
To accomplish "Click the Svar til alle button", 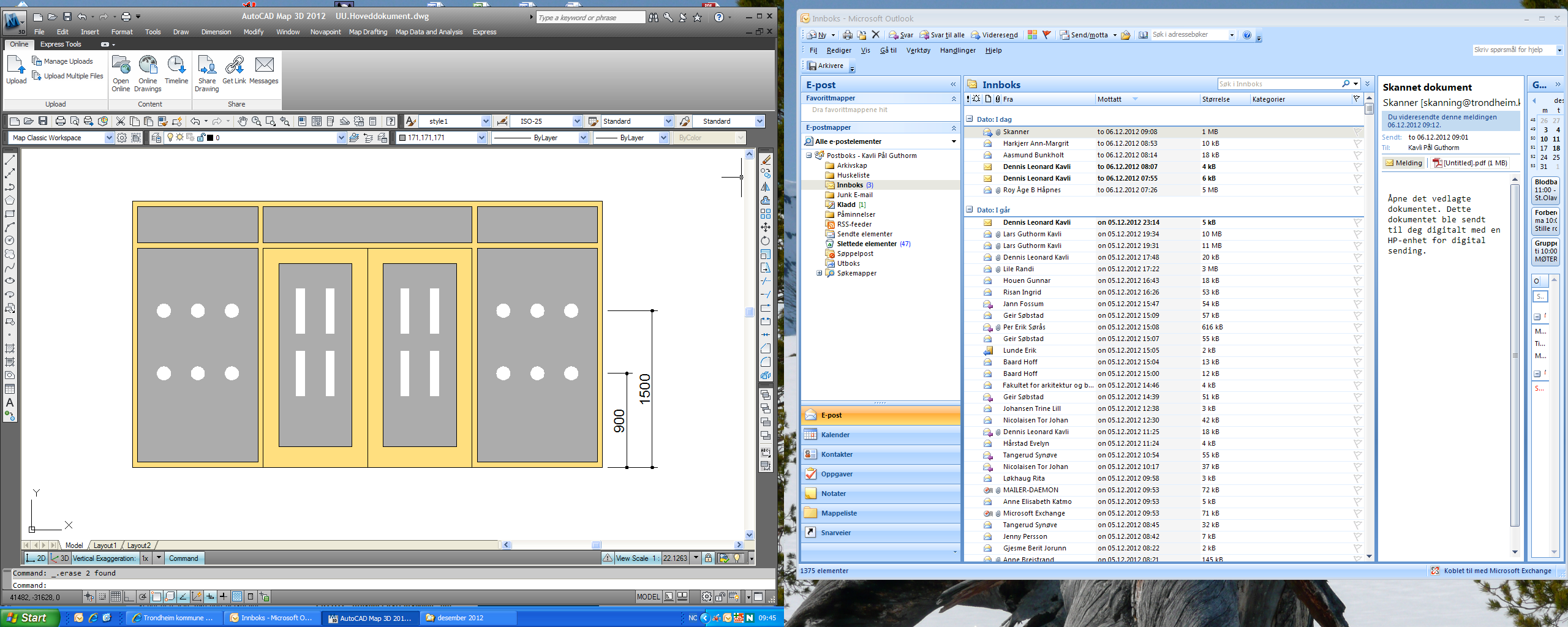I will (941, 35).
